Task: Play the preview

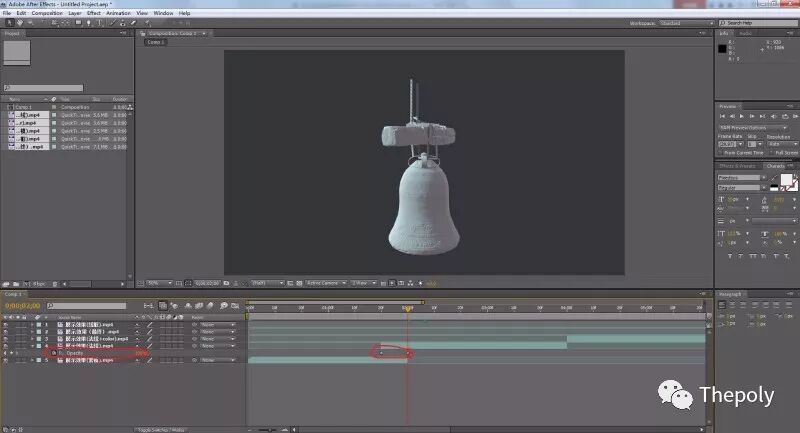Action: click(x=742, y=116)
